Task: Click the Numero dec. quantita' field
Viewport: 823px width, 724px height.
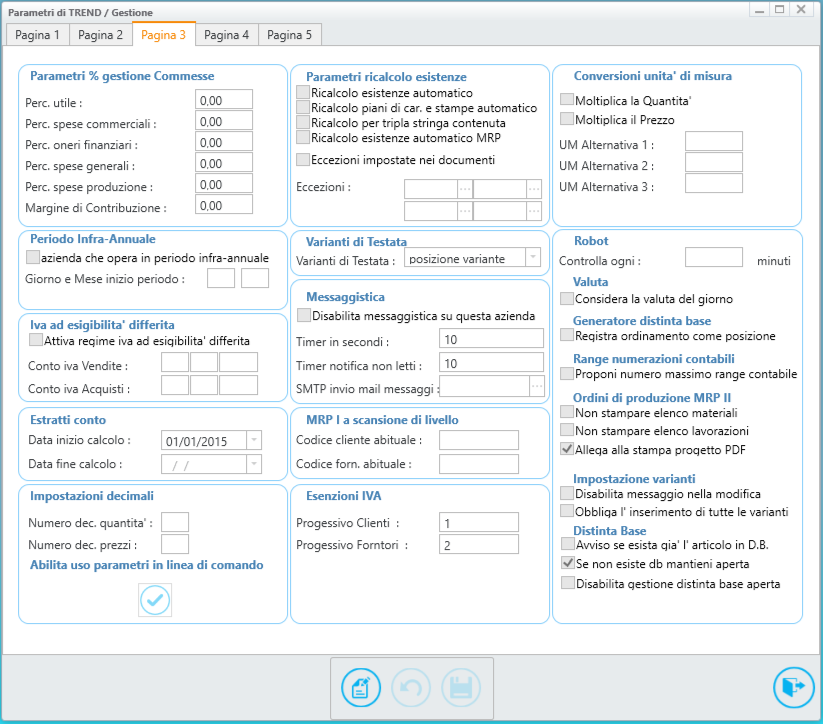Action: coord(175,522)
